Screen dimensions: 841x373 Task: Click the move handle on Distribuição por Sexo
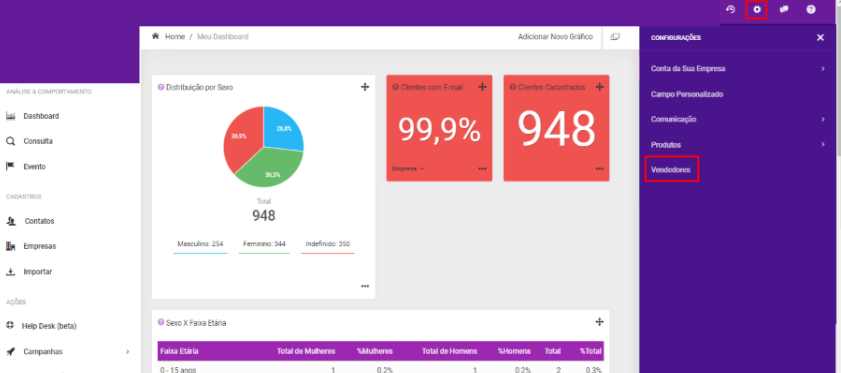pos(365,87)
